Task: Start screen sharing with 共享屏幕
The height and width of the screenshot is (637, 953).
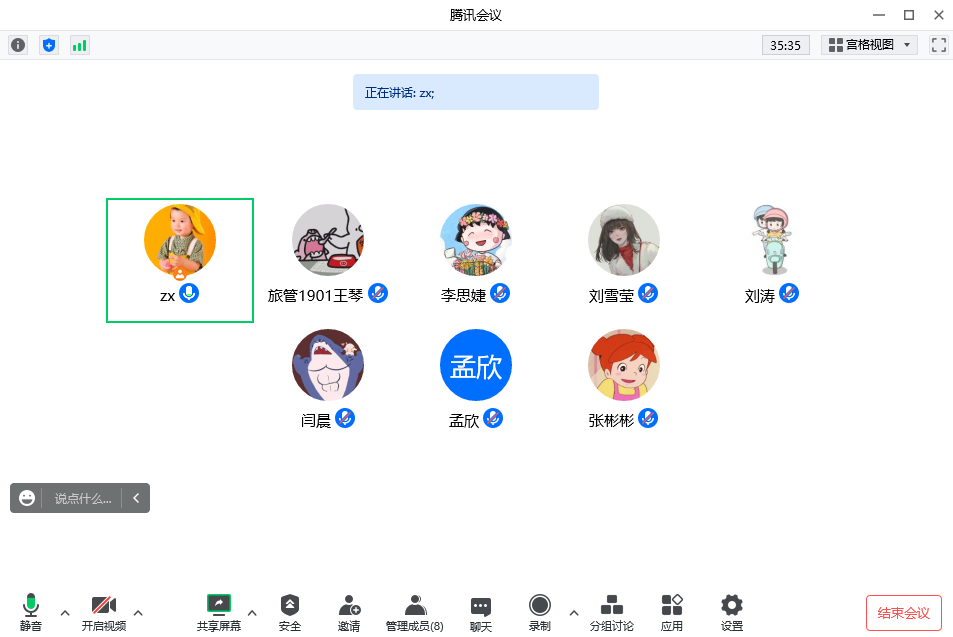Action: click(x=219, y=613)
